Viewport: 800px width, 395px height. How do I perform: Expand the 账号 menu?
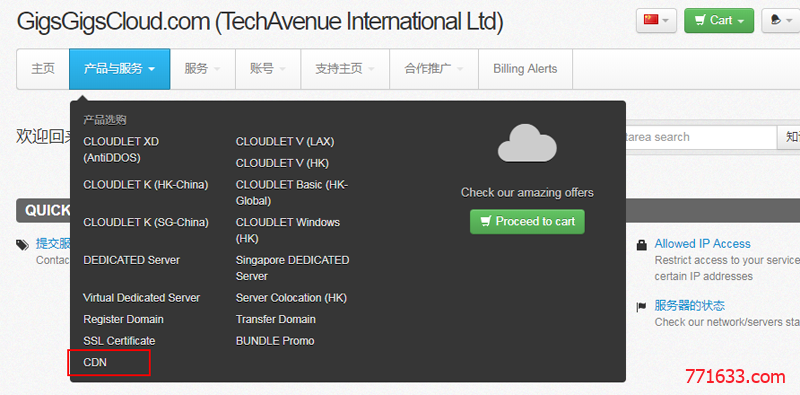tap(268, 69)
